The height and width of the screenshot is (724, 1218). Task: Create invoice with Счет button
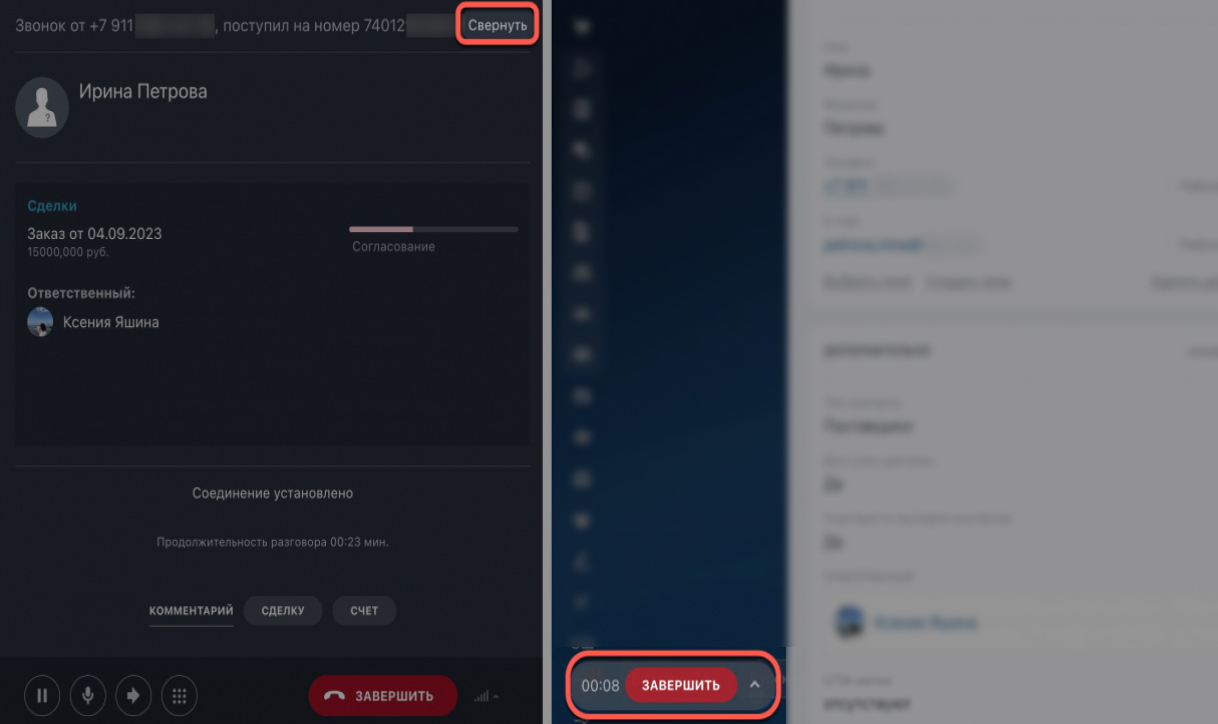[x=364, y=611]
